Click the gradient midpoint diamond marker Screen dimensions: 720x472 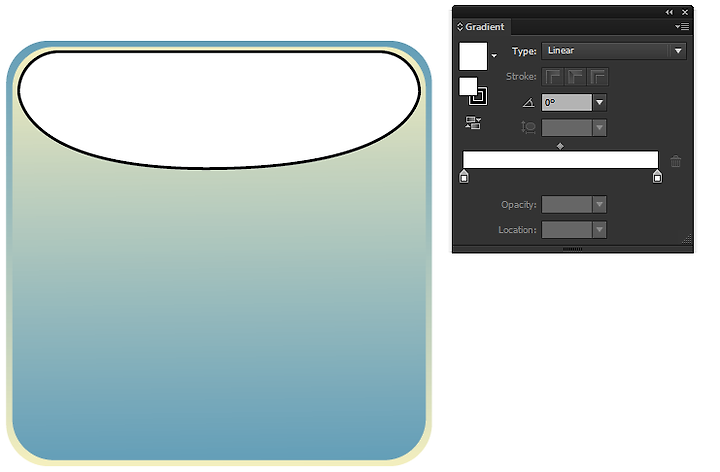pyautogui.click(x=560, y=146)
